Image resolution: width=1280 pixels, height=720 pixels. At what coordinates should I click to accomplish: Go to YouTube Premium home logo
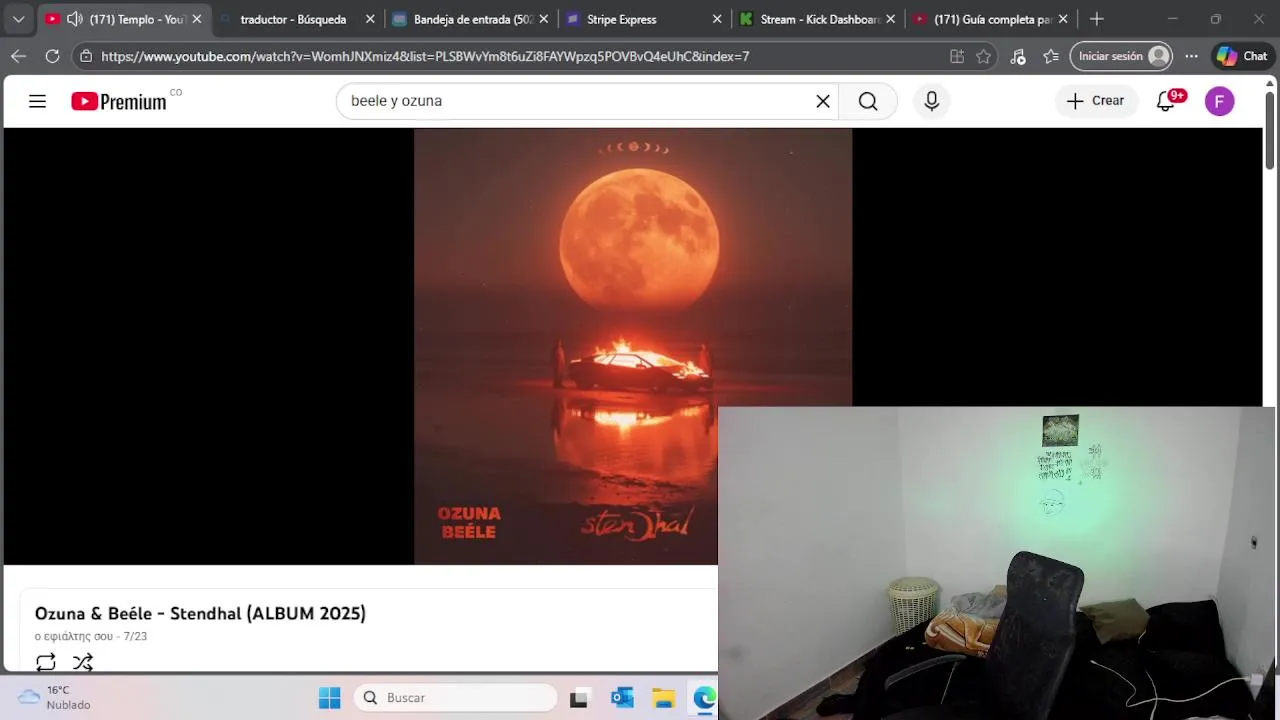(119, 101)
